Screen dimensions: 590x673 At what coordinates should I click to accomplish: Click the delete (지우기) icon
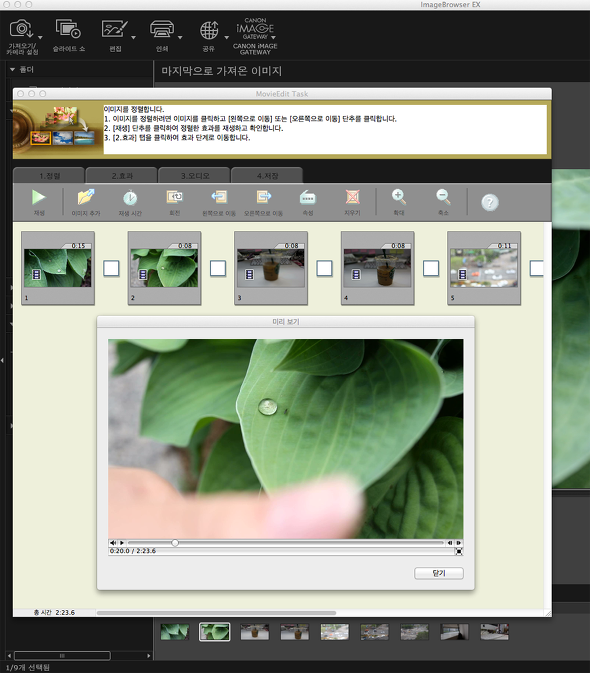pyautogui.click(x=352, y=197)
